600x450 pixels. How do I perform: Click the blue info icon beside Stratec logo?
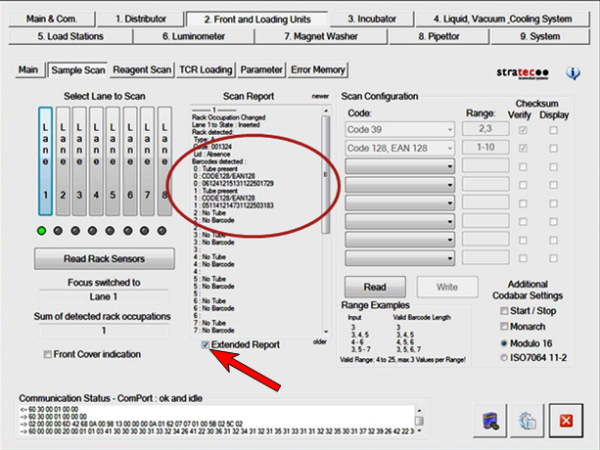(573, 73)
